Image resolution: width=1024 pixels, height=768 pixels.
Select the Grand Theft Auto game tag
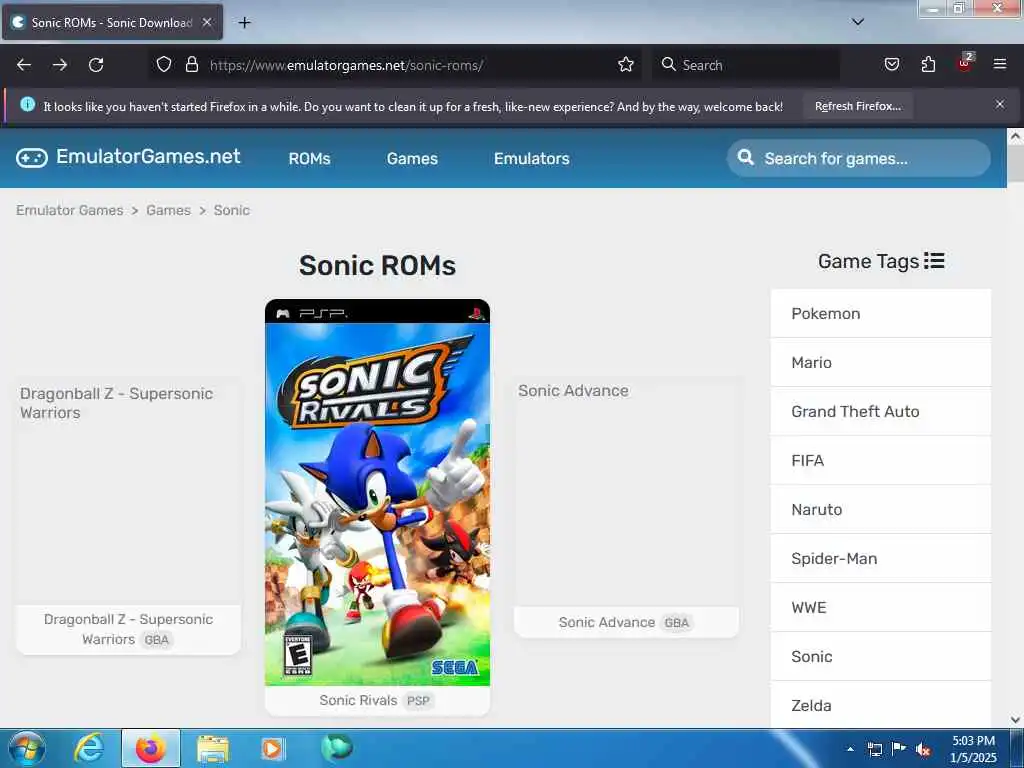coord(880,411)
